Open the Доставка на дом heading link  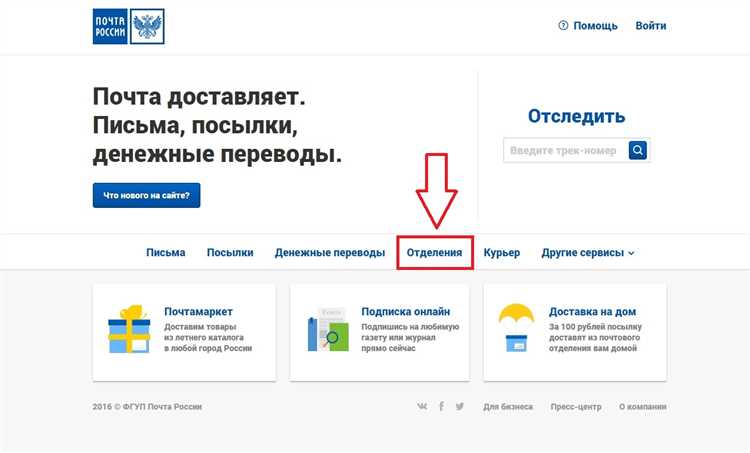tap(592, 311)
